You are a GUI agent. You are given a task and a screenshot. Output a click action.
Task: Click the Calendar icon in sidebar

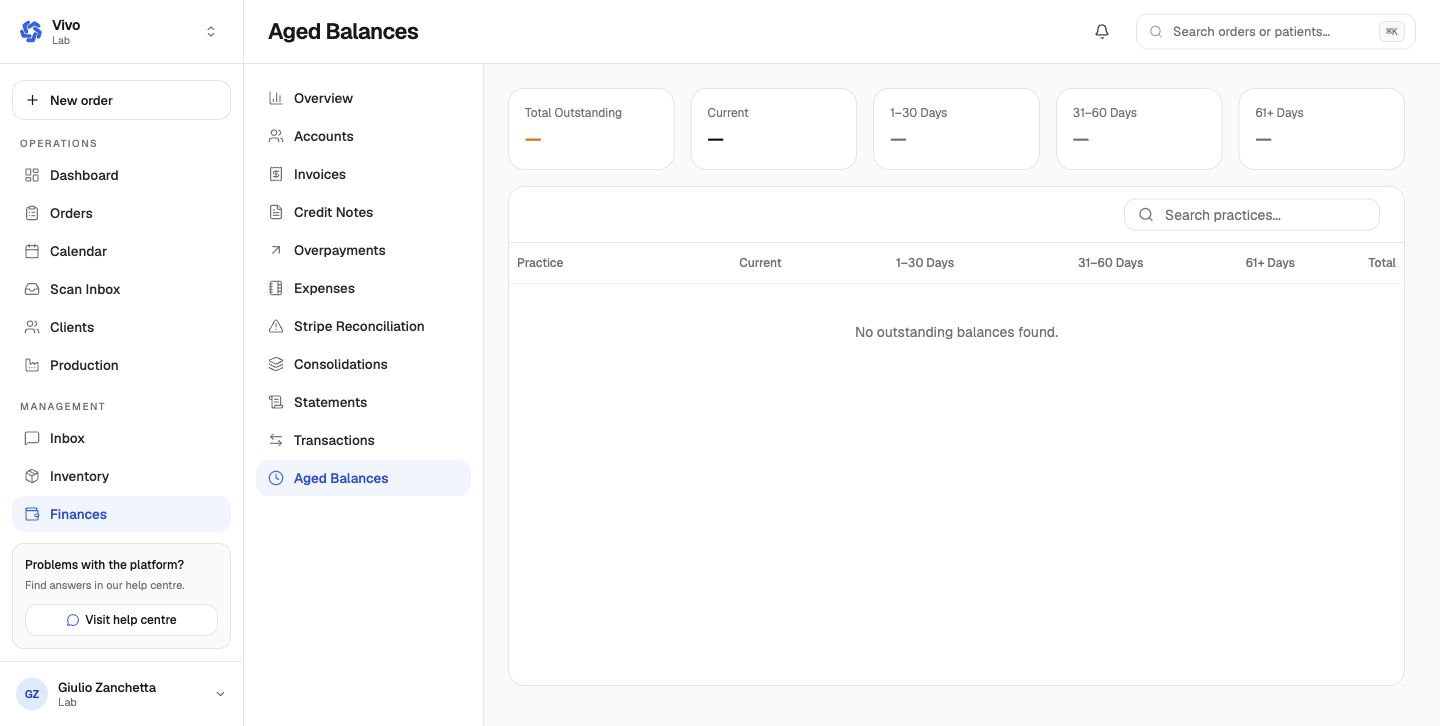point(32,251)
